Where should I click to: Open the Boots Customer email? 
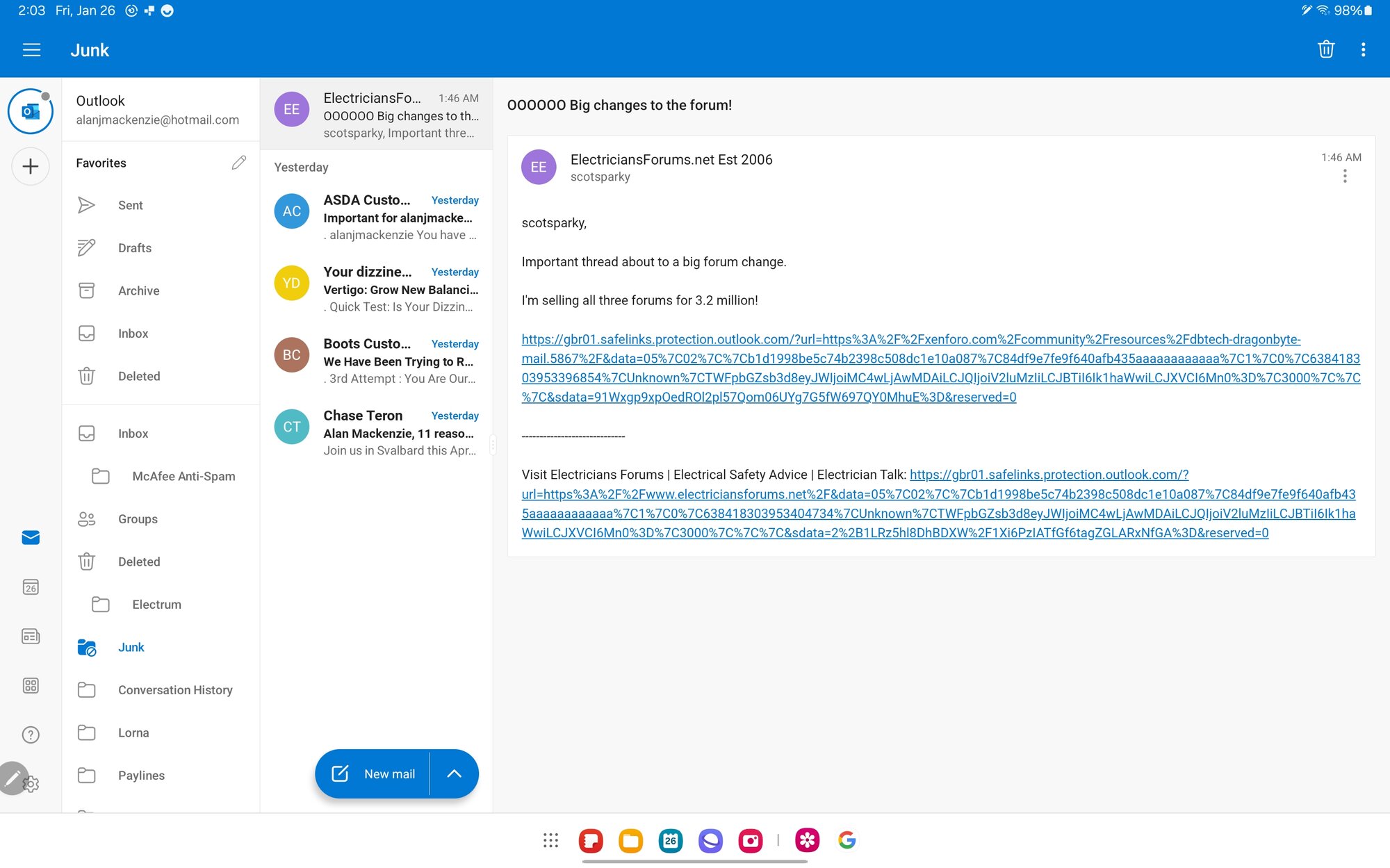pyautogui.click(x=376, y=361)
